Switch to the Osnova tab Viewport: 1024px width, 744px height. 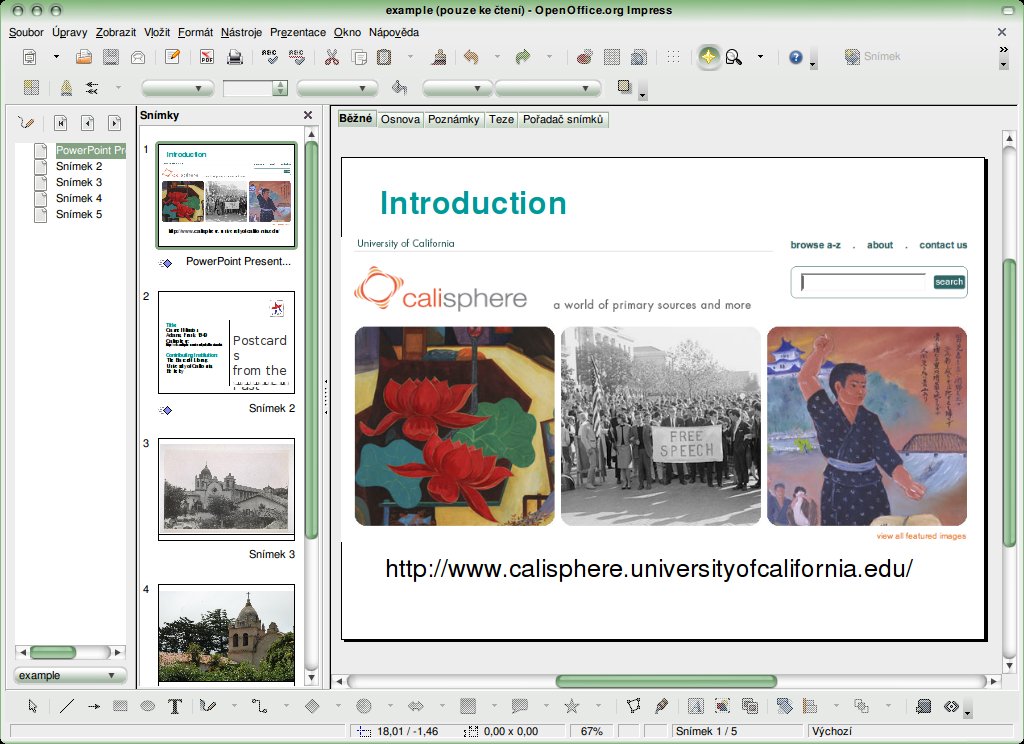point(400,120)
